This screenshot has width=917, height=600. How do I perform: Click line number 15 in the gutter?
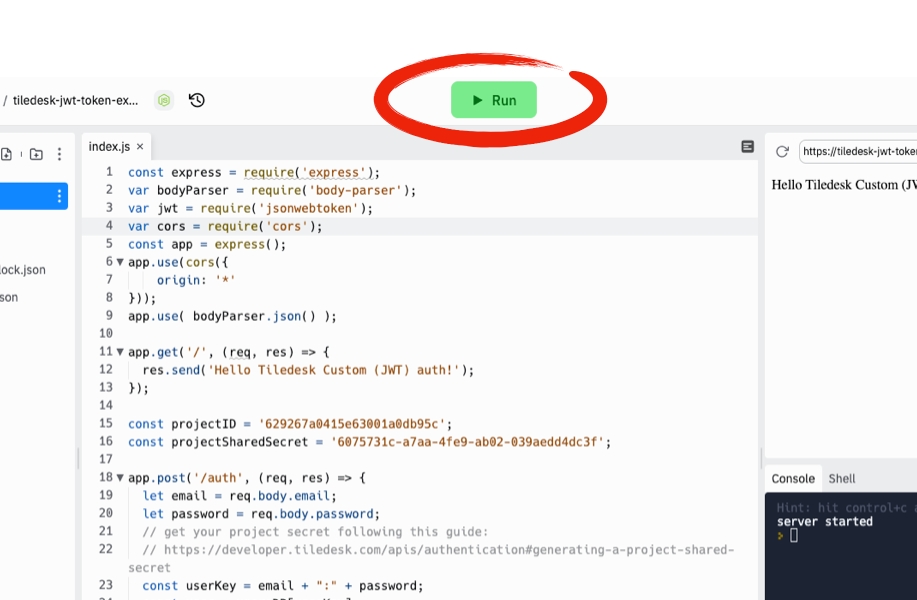106,423
